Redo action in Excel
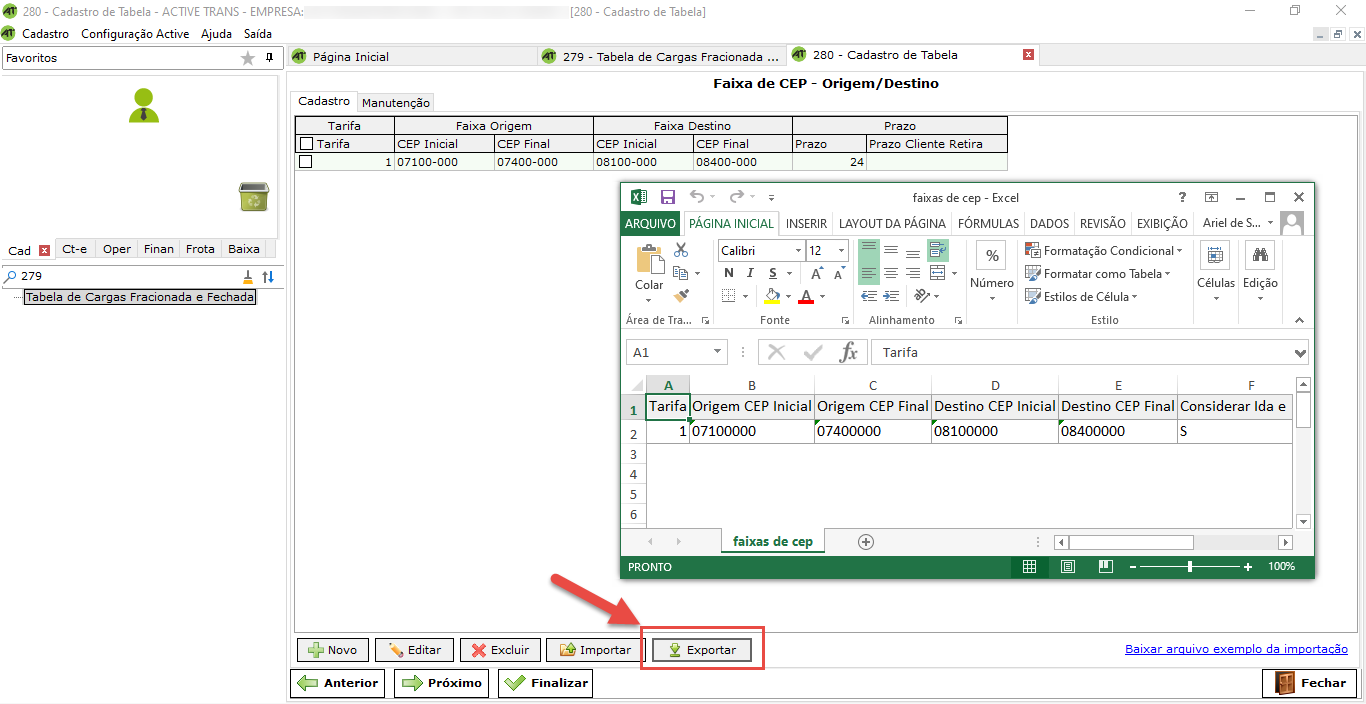The height and width of the screenshot is (704, 1366). coord(736,197)
